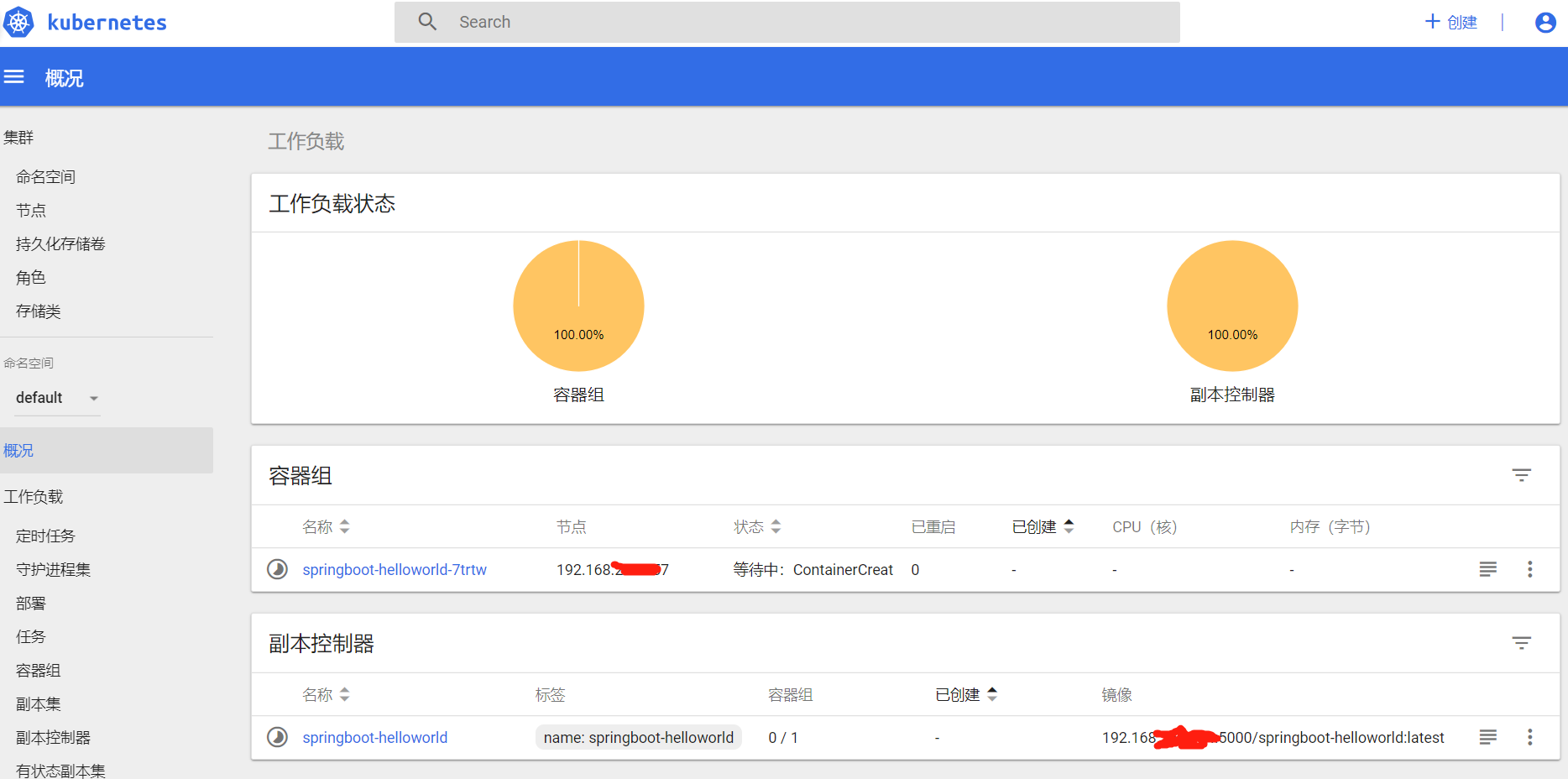
Task: Click the search magnifier icon
Action: pyautogui.click(x=427, y=22)
